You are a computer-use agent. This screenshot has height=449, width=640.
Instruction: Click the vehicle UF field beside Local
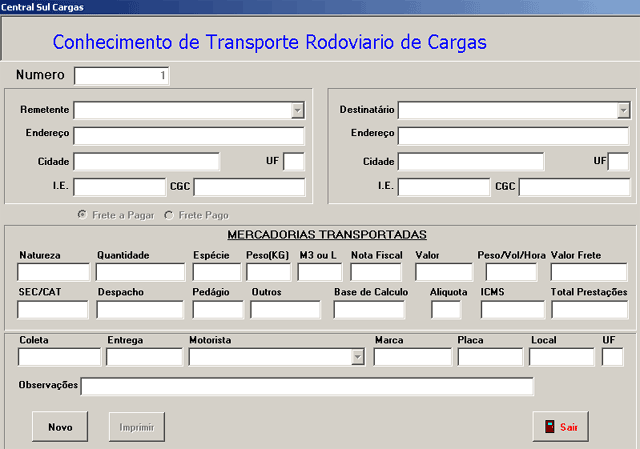(613, 357)
